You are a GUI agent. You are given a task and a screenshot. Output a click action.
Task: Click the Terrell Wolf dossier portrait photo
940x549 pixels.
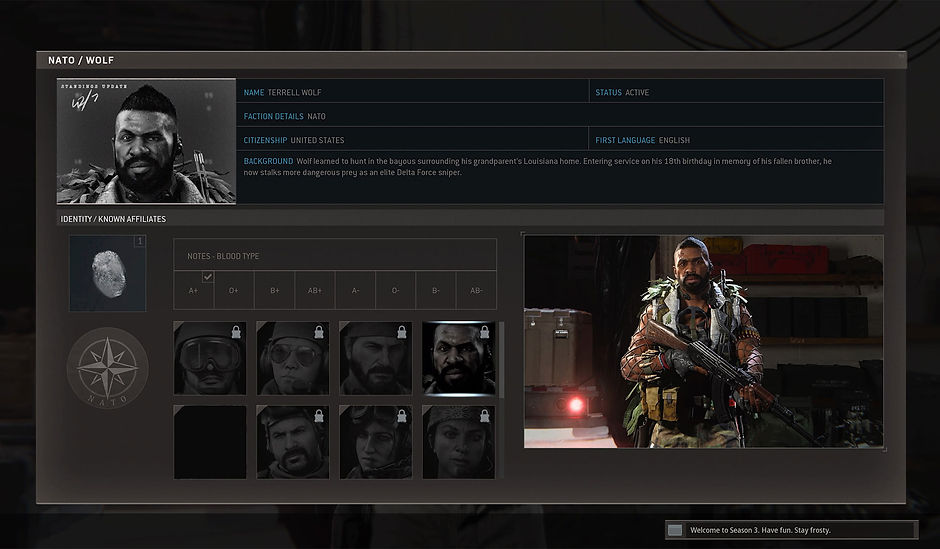point(146,141)
